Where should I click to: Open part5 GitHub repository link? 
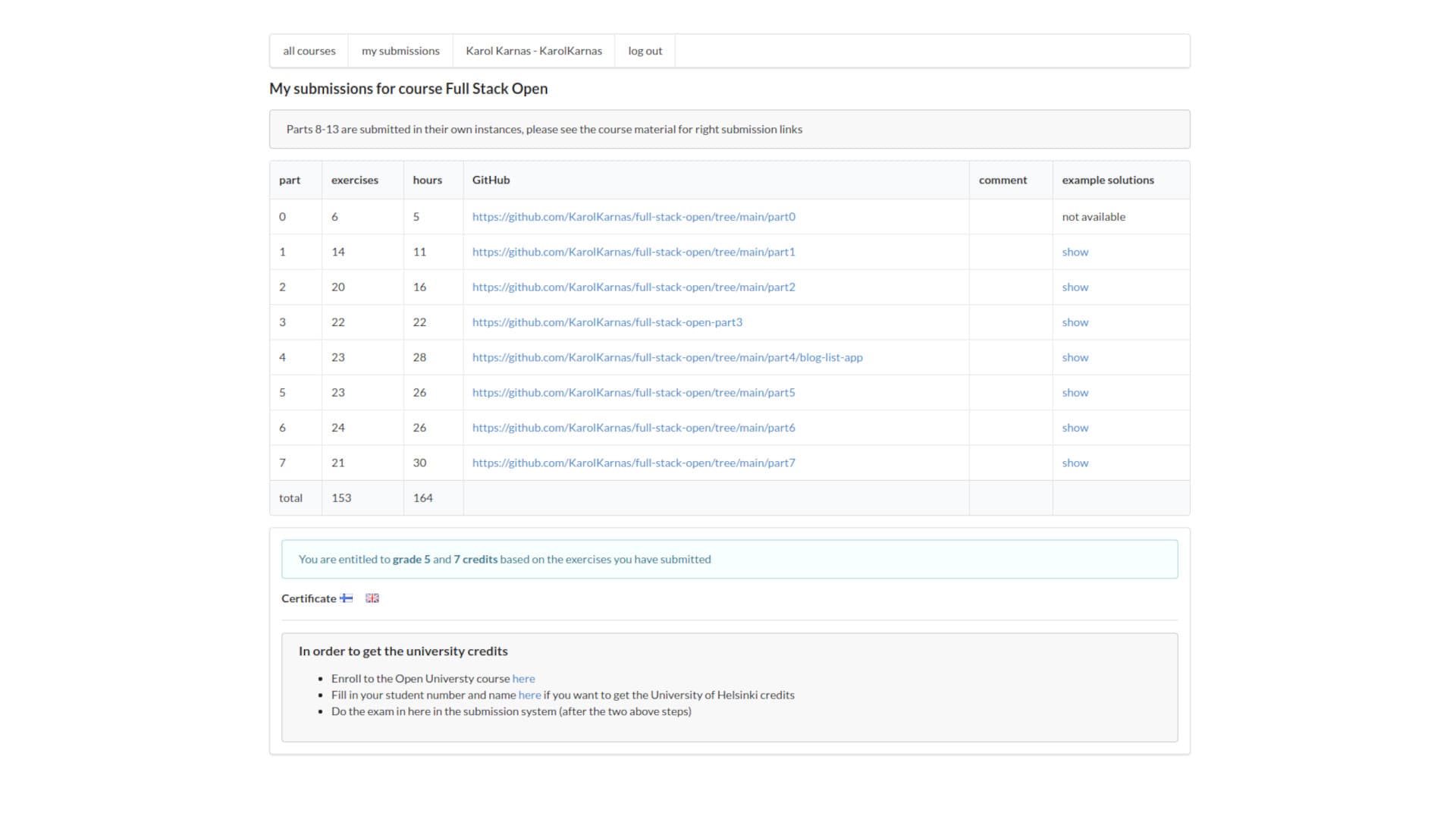(633, 393)
